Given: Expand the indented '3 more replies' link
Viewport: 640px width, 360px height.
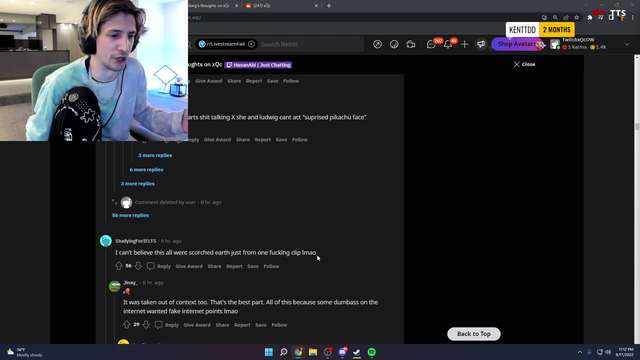Looking at the screenshot, I should (155, 155).
